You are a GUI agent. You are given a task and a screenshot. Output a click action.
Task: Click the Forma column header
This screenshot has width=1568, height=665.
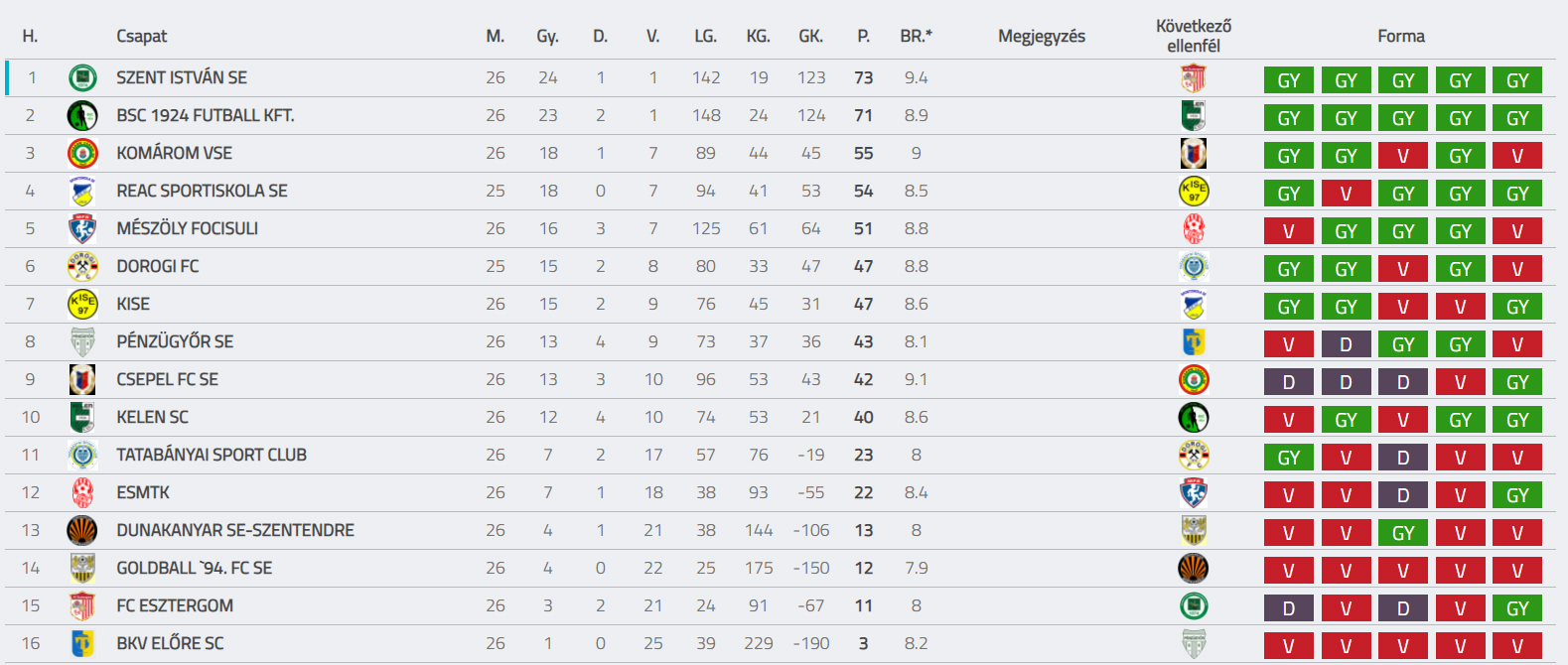[1401, 36]
